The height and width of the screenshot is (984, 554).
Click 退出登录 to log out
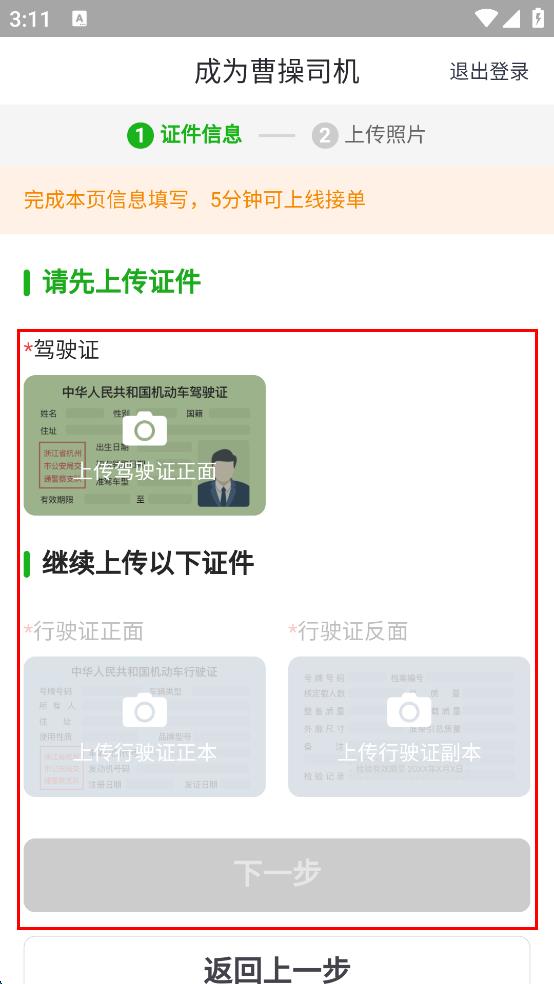point(489,71)
